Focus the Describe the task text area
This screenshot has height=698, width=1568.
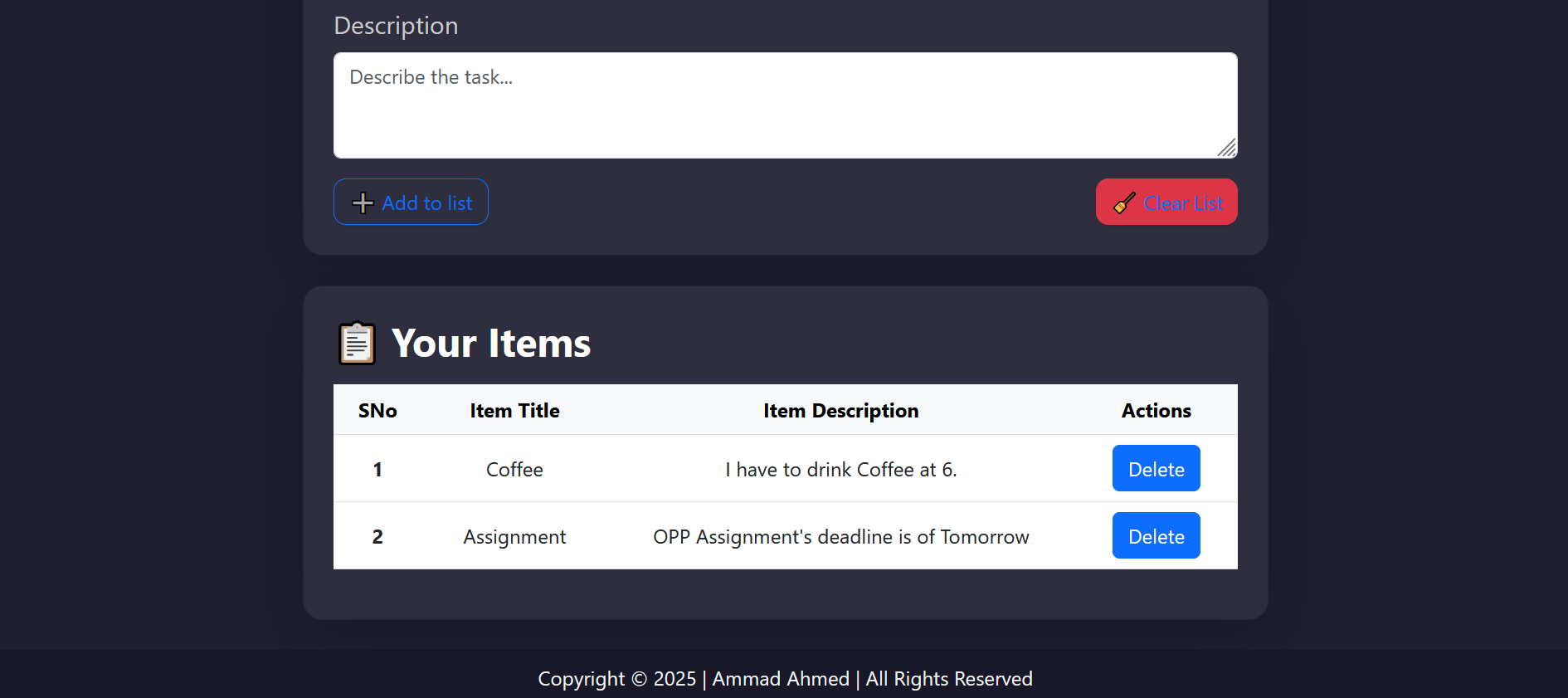point(784,105)
